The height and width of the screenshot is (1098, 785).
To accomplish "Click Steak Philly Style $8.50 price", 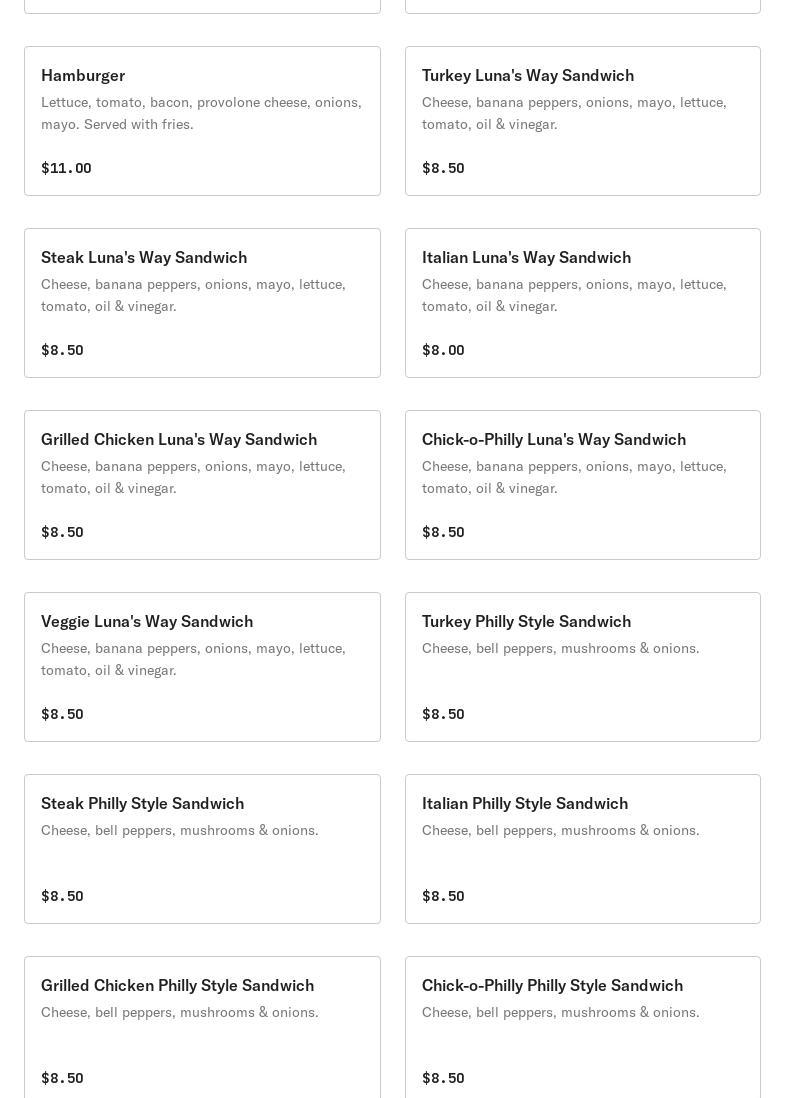I will [62, 896].
